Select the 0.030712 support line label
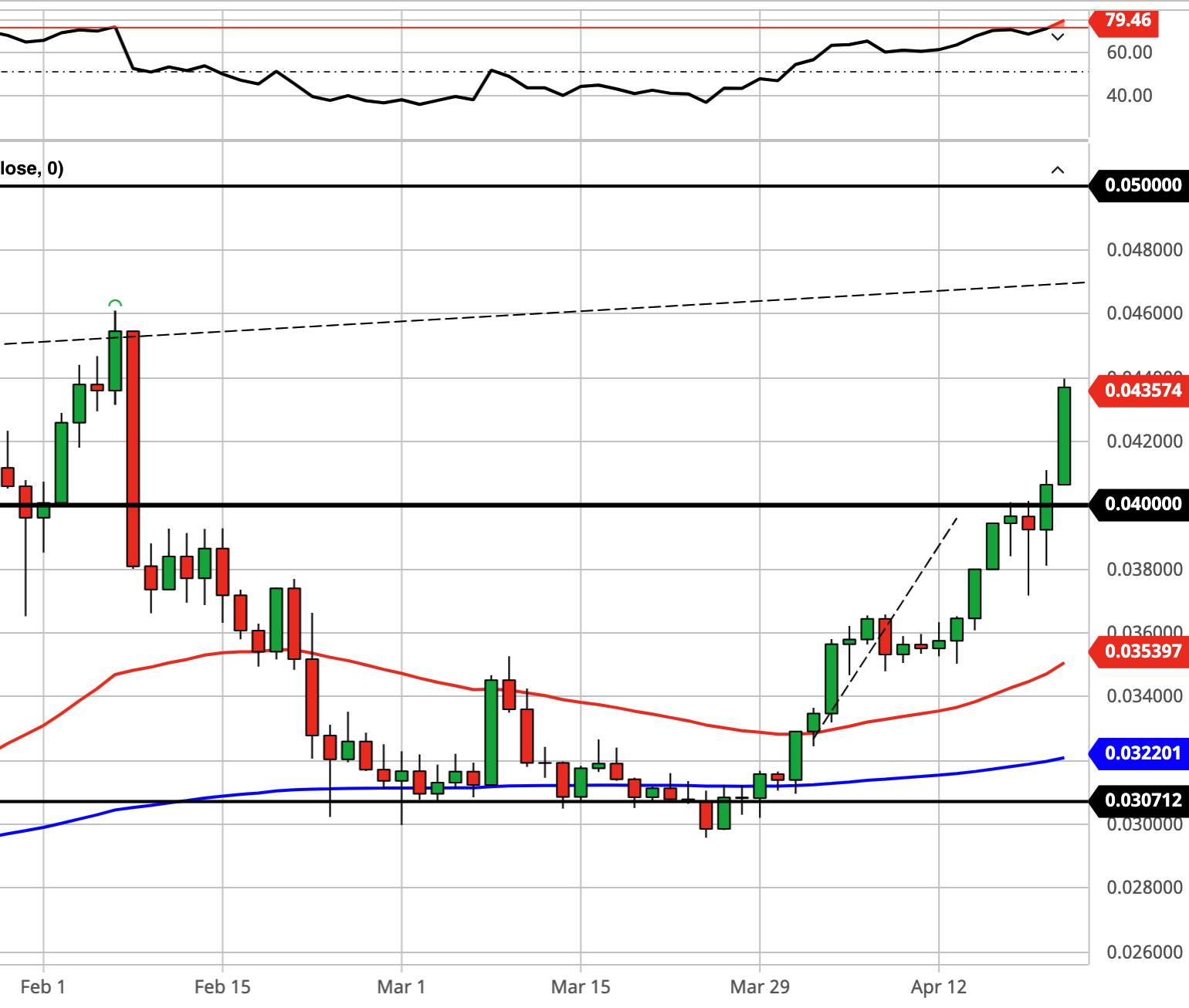Viewport: 1189px width, 1008px height. tap(1140, 800)
